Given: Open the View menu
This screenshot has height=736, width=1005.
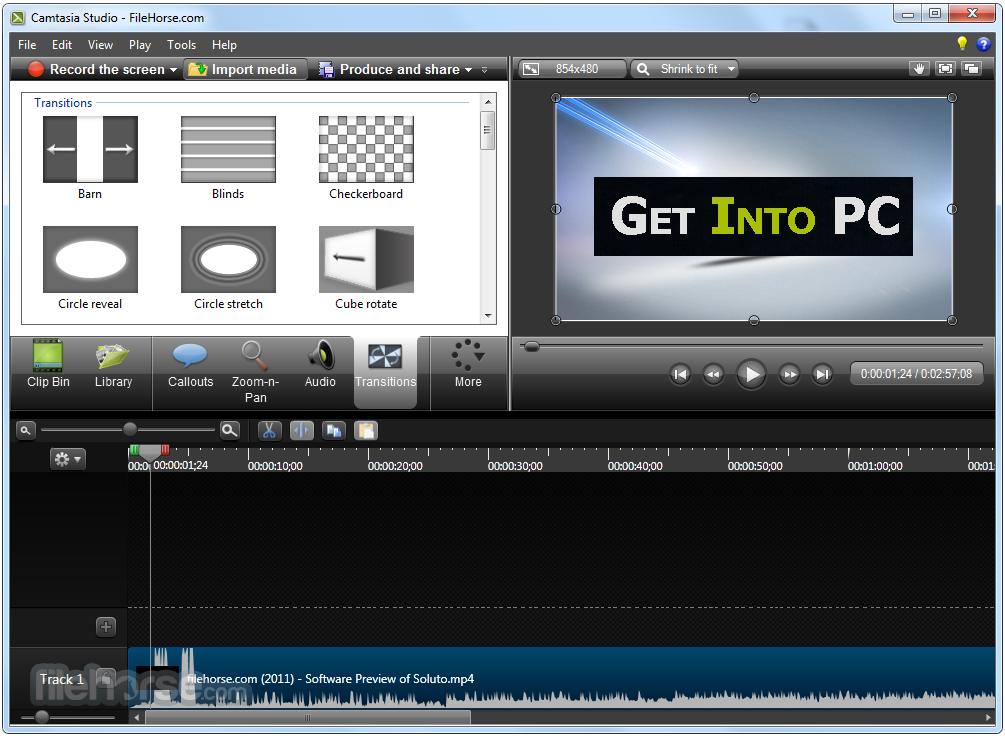Looking at the screenshot, I should 101,45.
